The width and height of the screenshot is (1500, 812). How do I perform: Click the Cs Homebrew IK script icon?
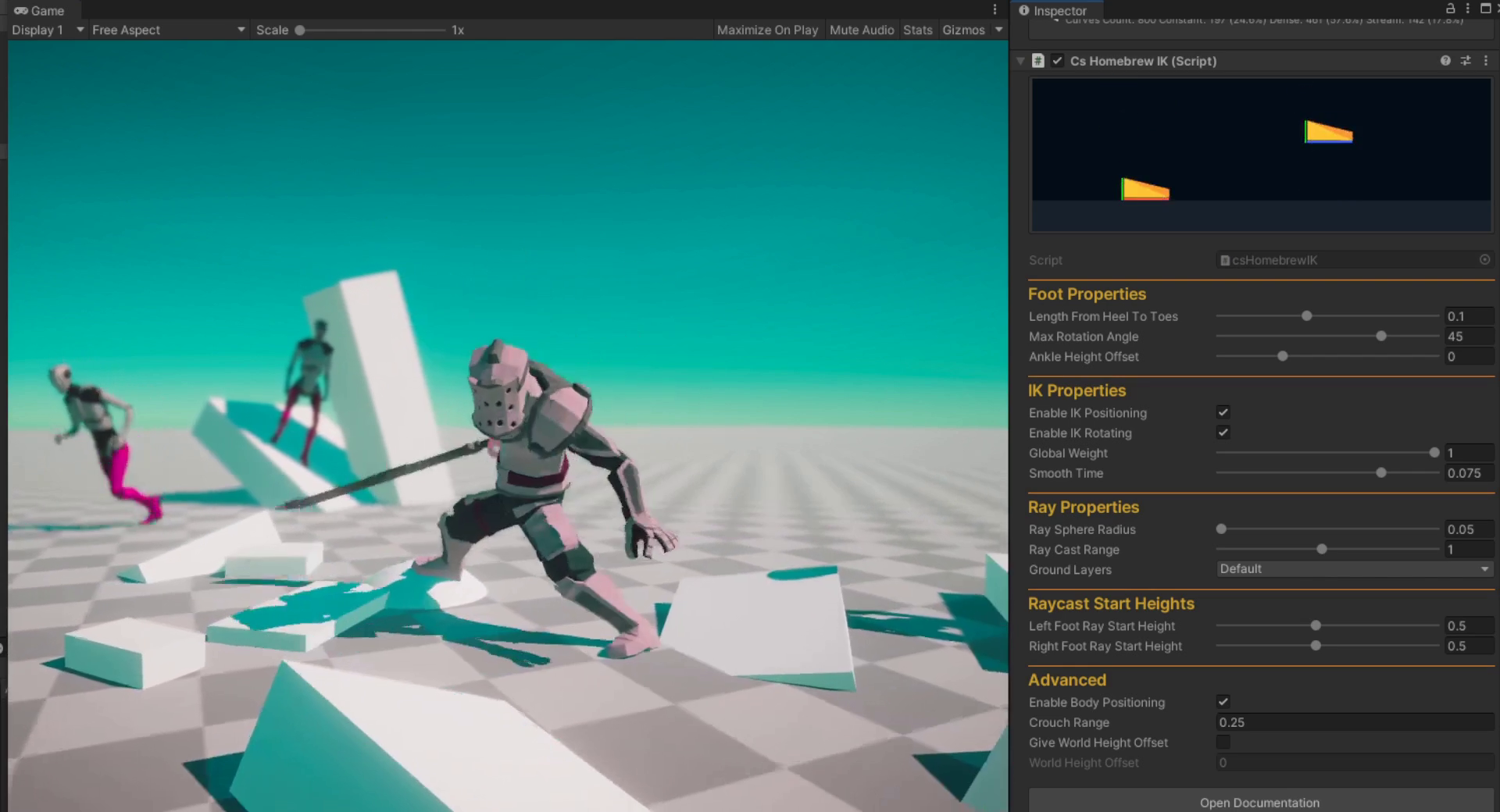pyautogui.click(x=1037, y=61)
